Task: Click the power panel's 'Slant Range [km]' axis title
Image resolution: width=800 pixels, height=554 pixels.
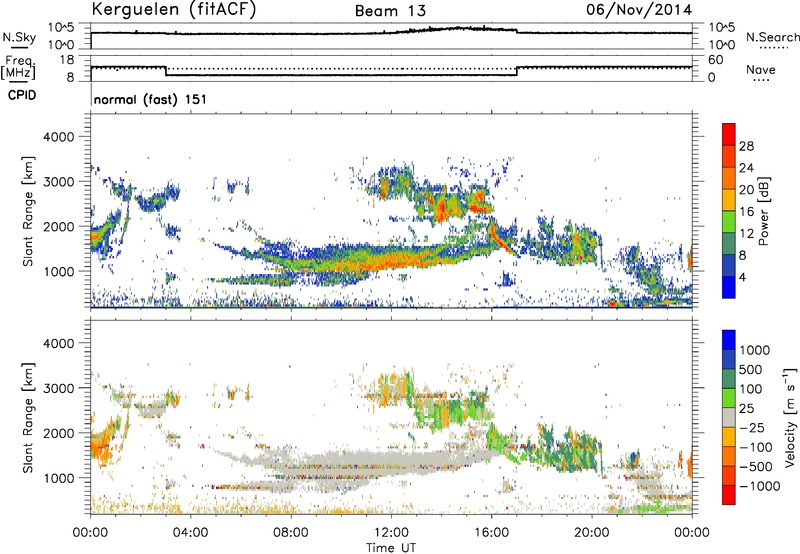Action: pyautogui.click(x=28, y=211)
